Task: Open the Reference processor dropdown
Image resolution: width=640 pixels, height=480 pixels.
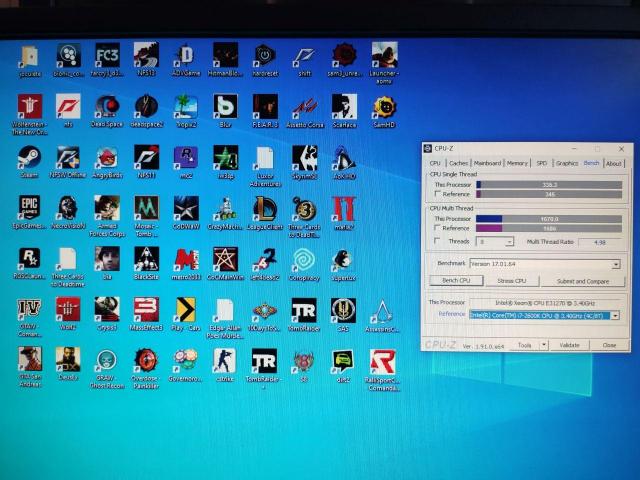Action: coord(615,315)
